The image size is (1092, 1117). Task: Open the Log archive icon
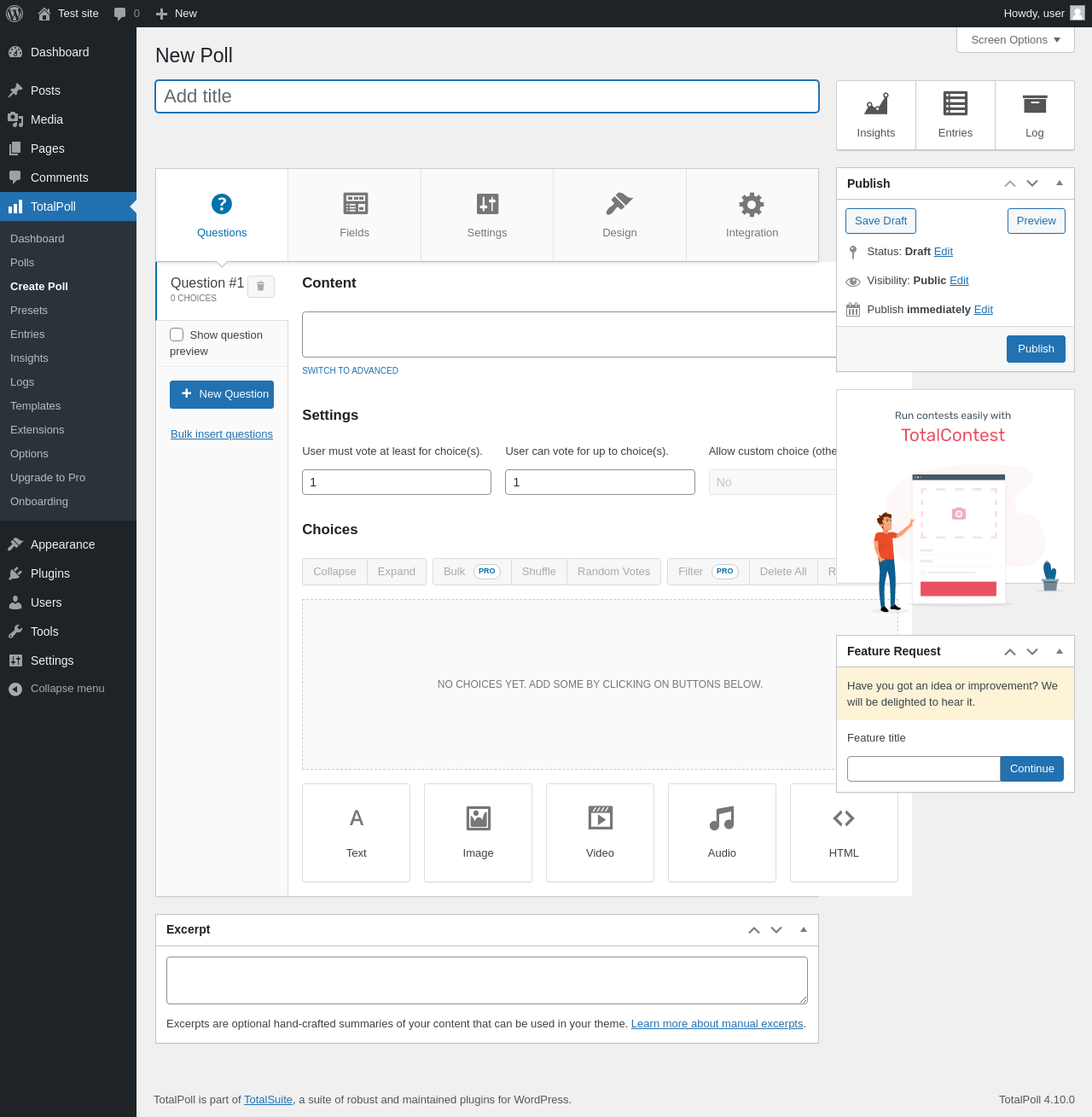(x=1035, y=104)
